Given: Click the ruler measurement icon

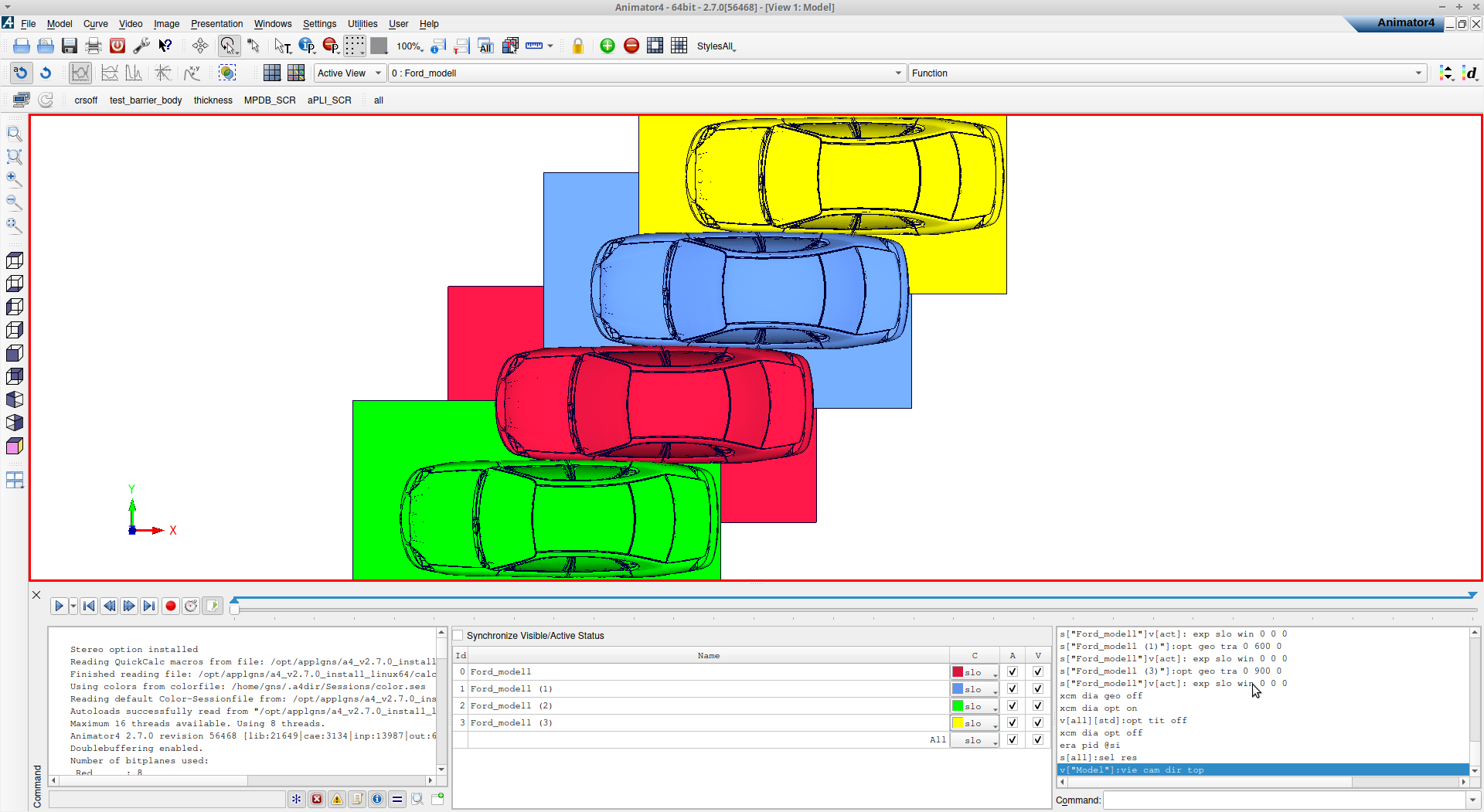Looking at the screenshot, I should 534,46.
